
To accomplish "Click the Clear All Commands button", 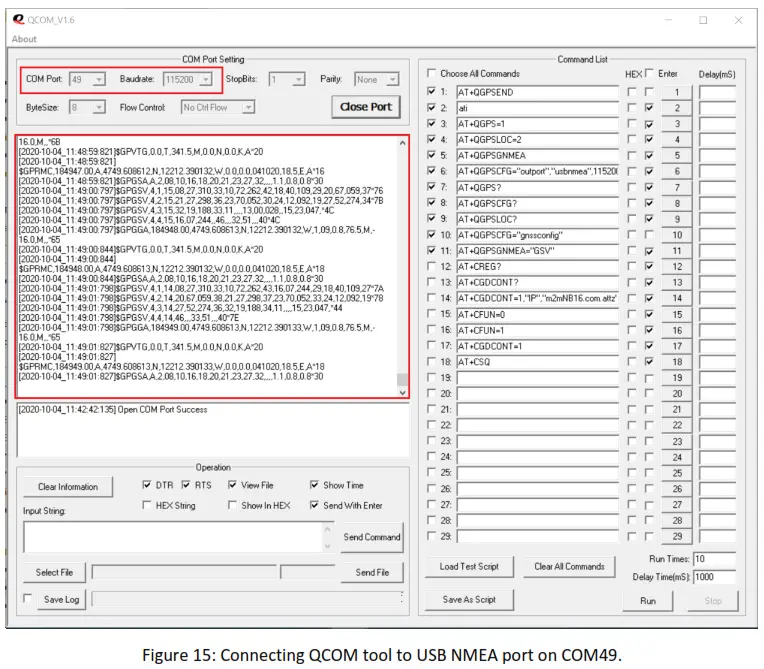I will pos(569,567).
